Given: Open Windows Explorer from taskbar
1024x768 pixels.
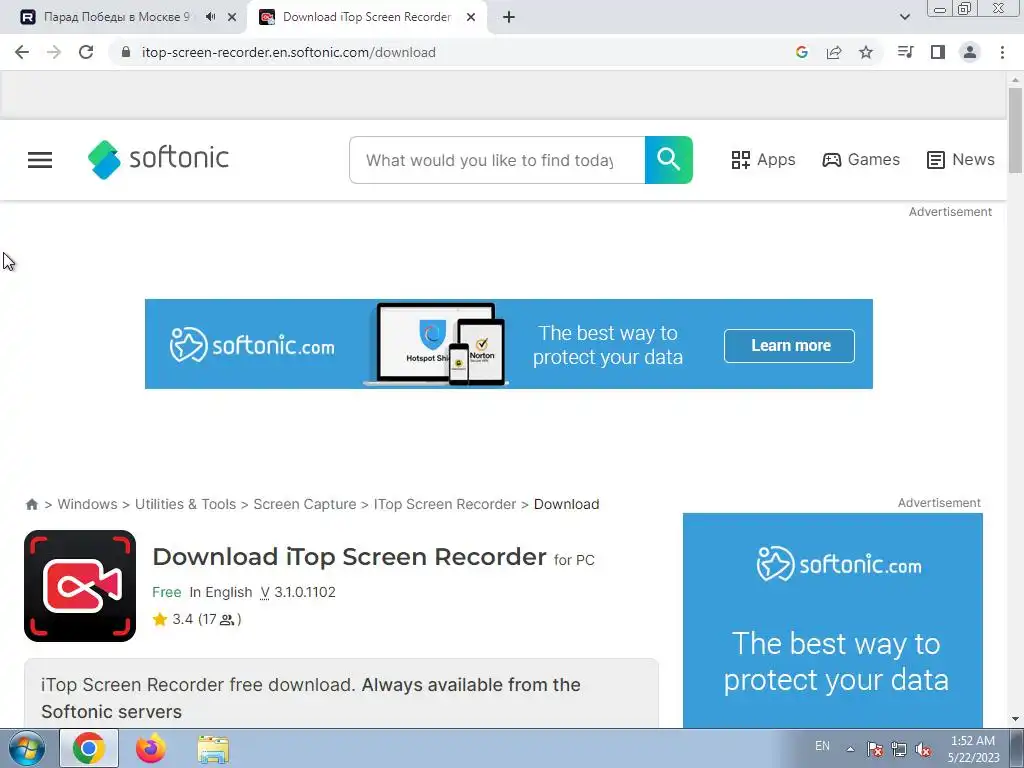Looking at the screenshot, I should click(x=213, y=749).
